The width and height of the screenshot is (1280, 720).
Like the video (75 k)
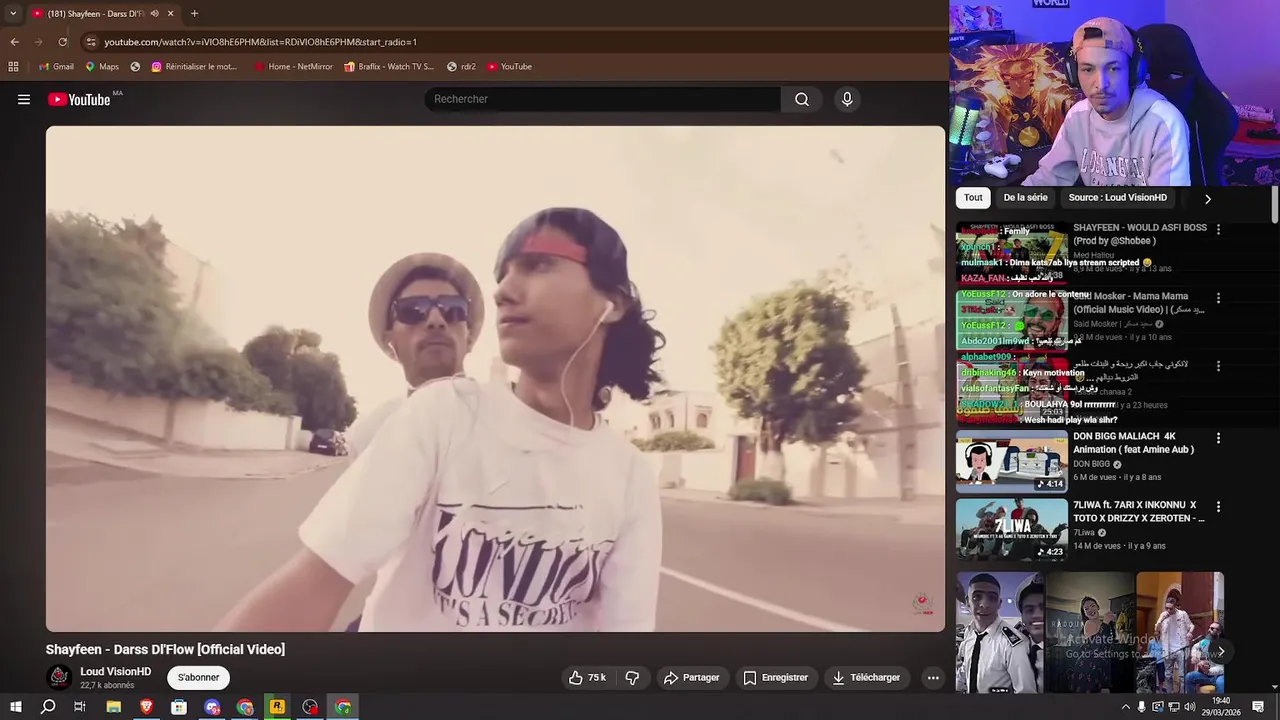[588, 678]
